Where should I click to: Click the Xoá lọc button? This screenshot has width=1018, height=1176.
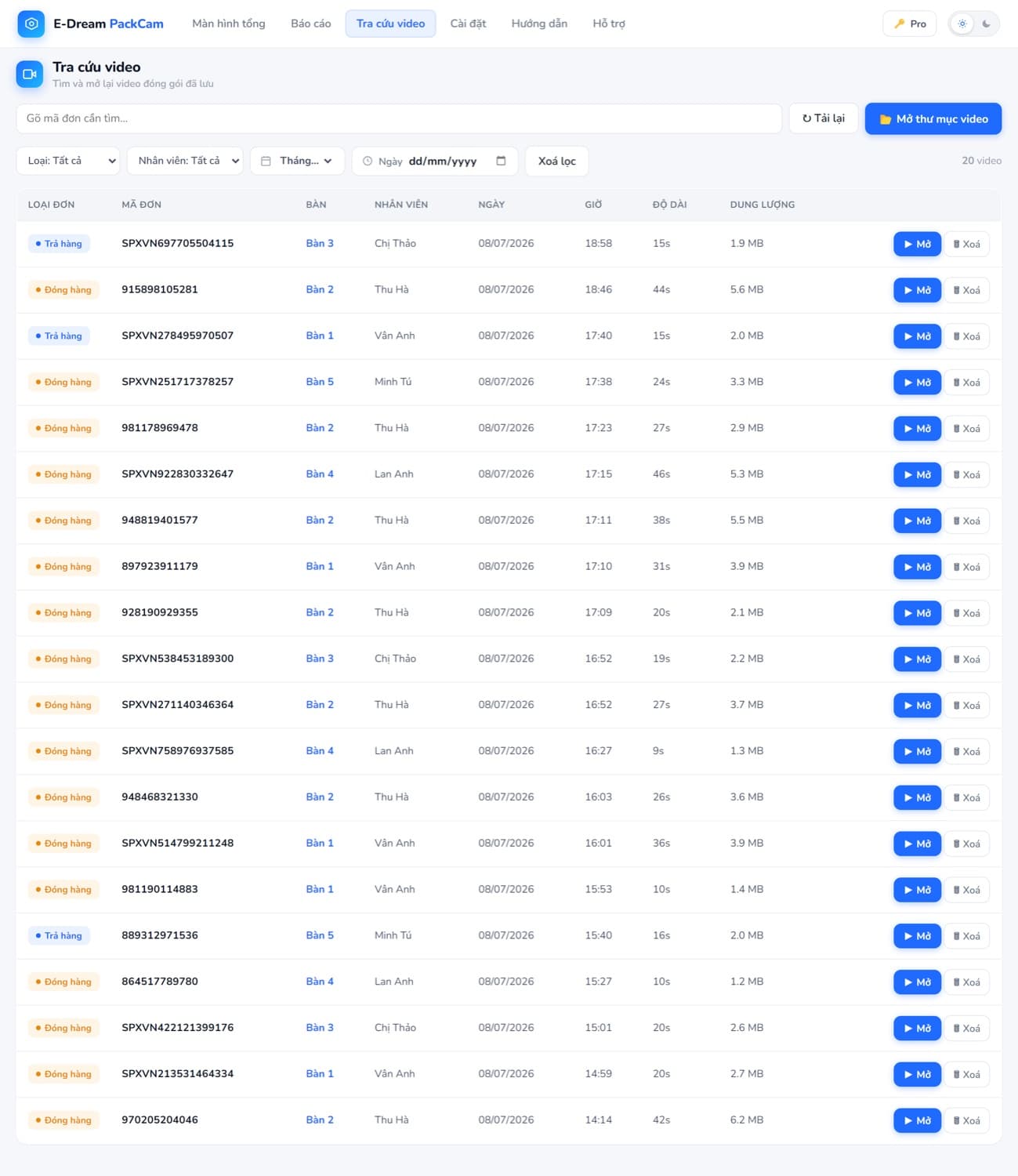[x=556, y=161]
